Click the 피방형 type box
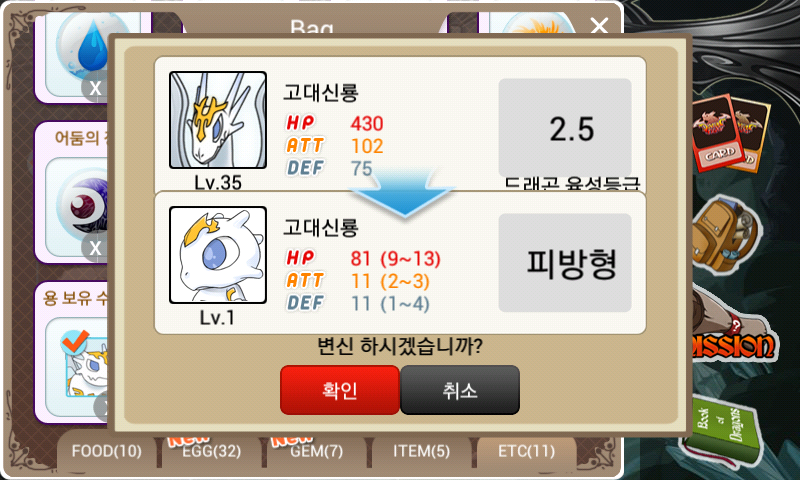This screenshot has width=800, height=480. [565, 263]
